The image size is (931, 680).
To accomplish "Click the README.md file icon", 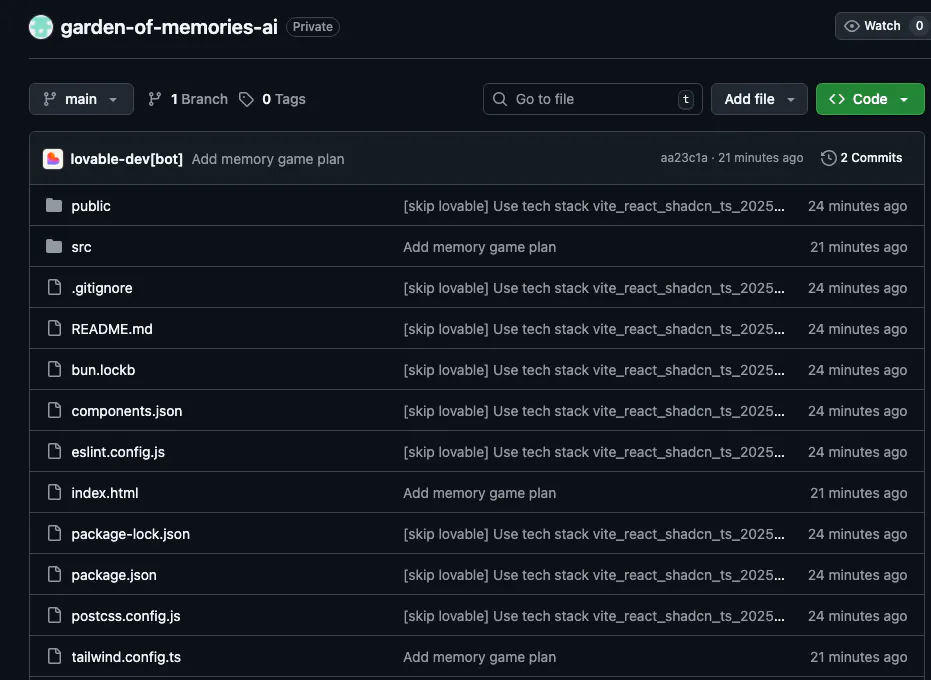I will click(x=54, y=329).
